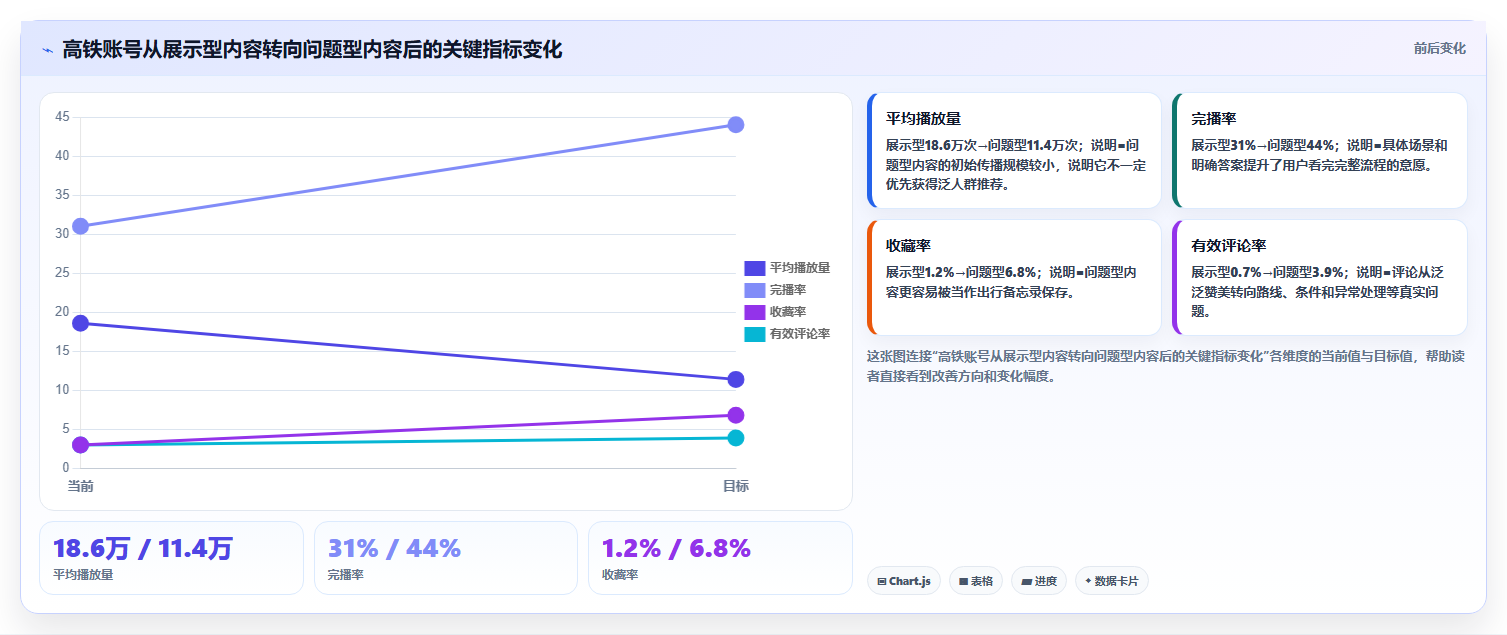Click the 前后变化 label in header
The height and width of the screenshot is (635, 1507).
(1439, 48)
